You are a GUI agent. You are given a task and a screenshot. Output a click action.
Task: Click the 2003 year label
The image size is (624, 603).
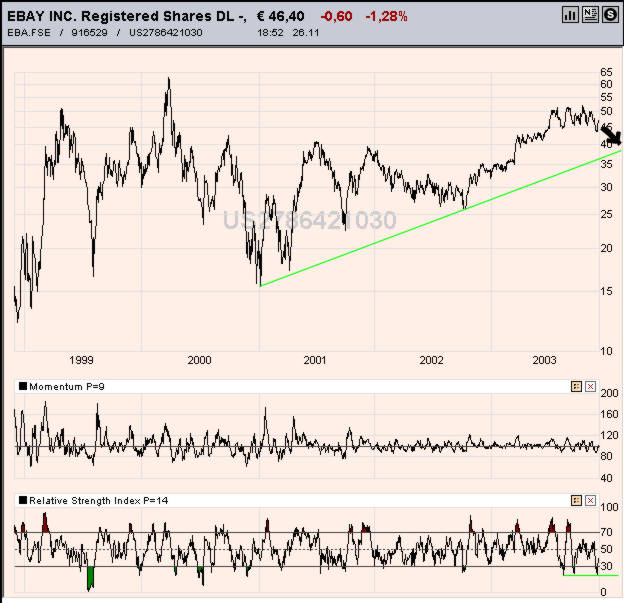tap(544, 360)
